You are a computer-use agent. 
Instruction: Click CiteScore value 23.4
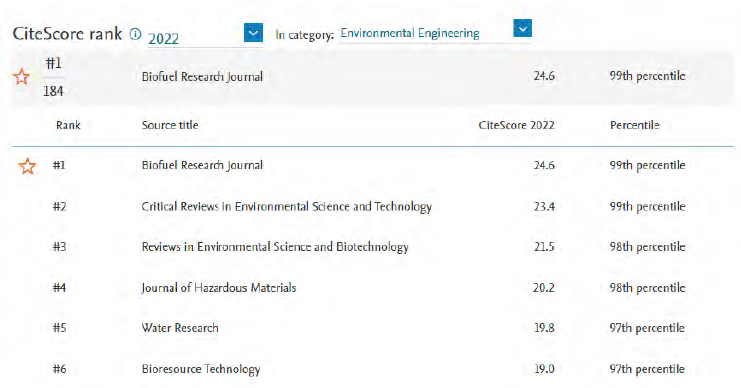544,207
